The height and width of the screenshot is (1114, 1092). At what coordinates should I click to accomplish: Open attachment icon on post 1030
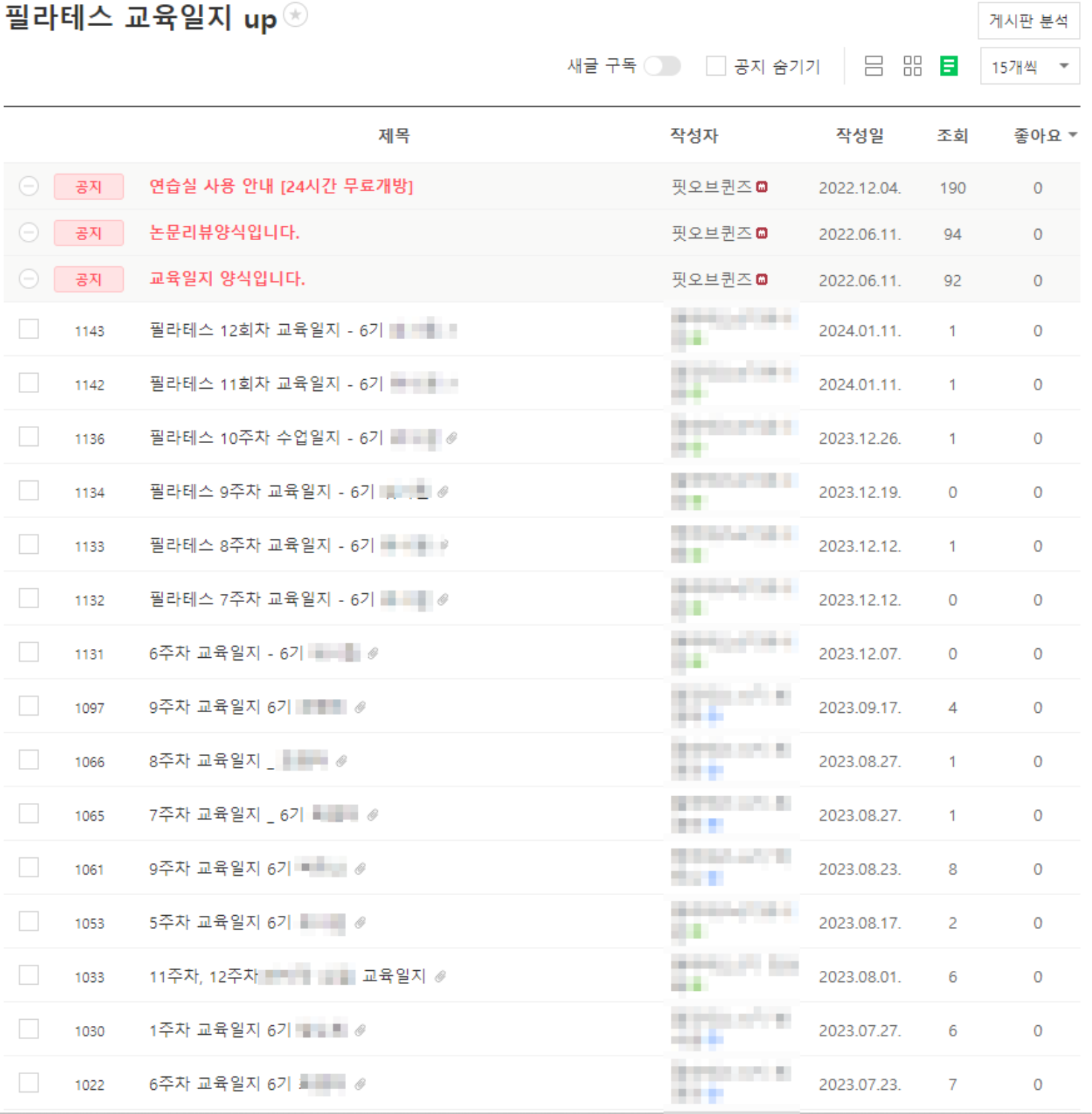360,1030
